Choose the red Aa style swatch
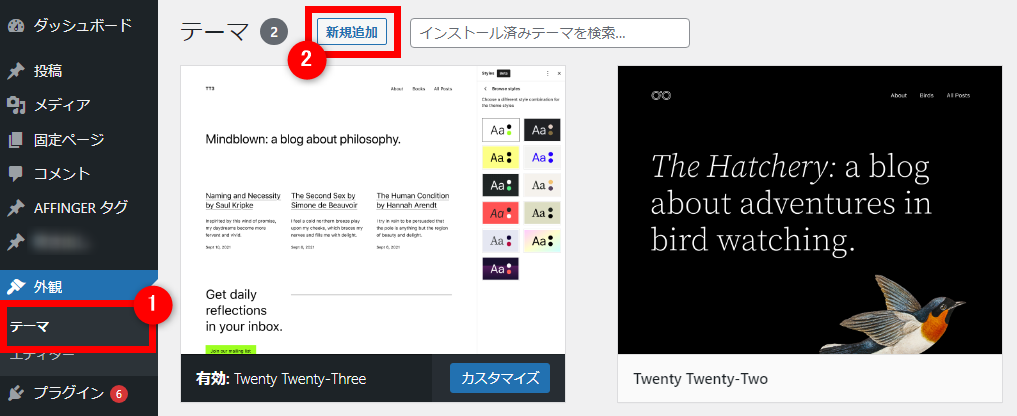 (501, 212)
